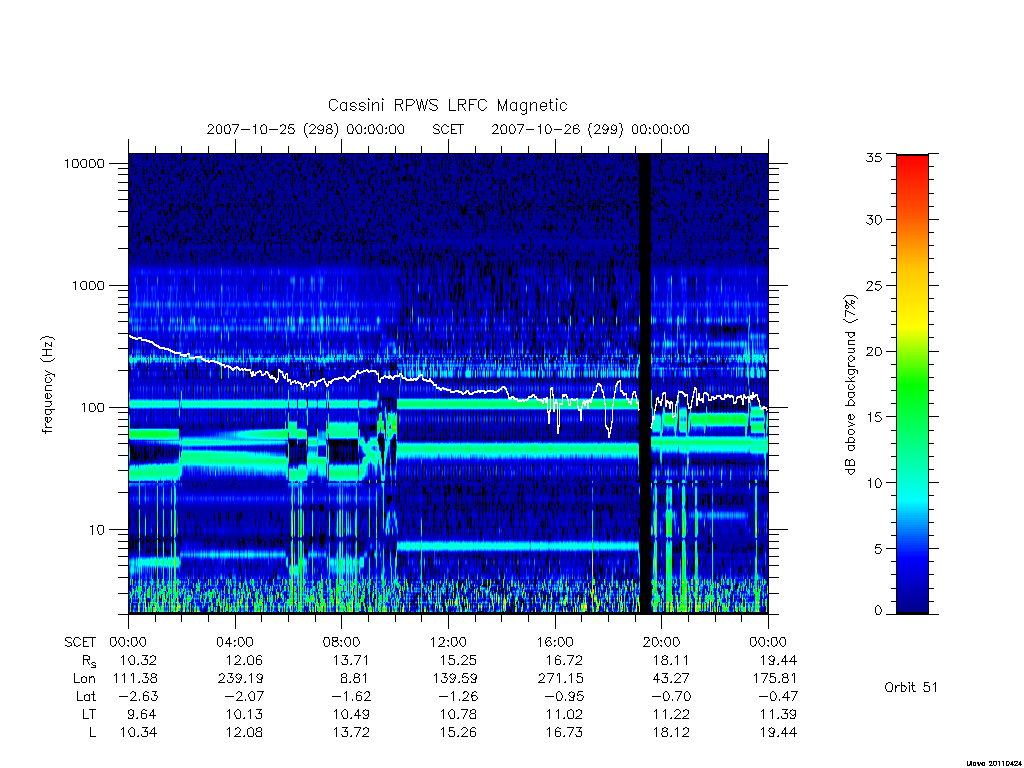Click the 'Orbit 51' label
The width and height of the screenshot is (1024, 768).
click(x=910, y=687)
